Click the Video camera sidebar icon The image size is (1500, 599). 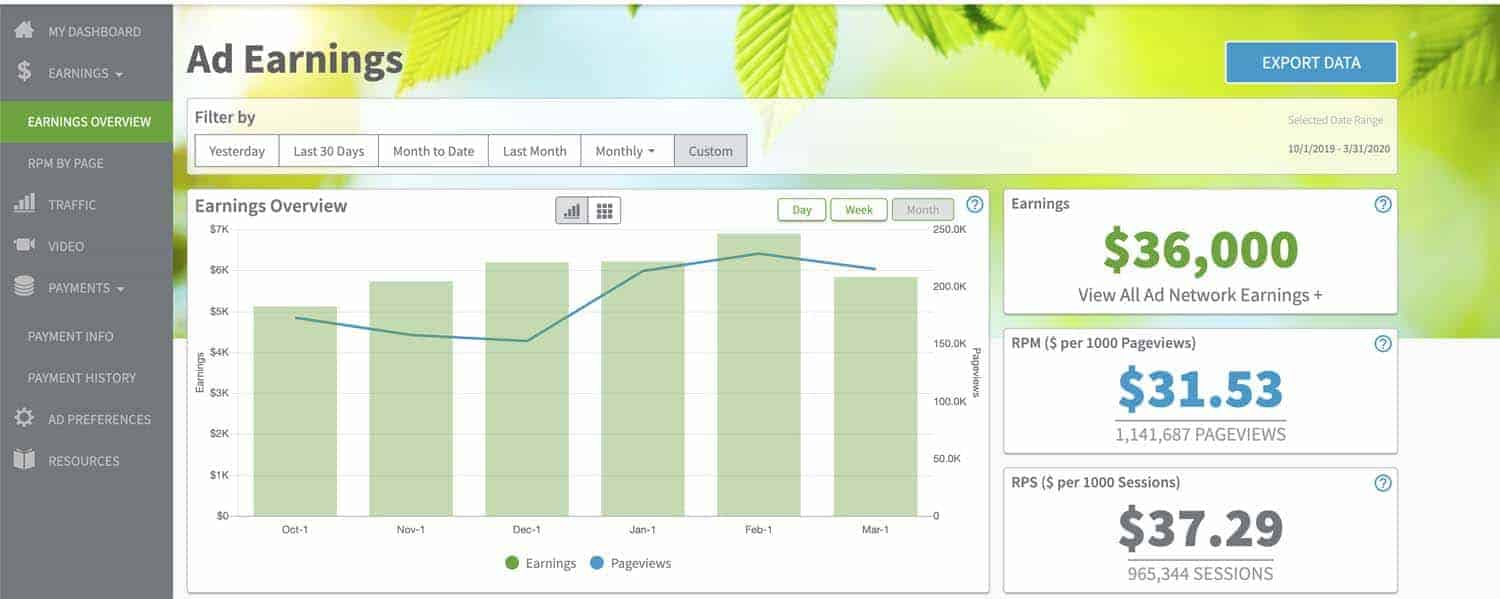click(24, 246)
